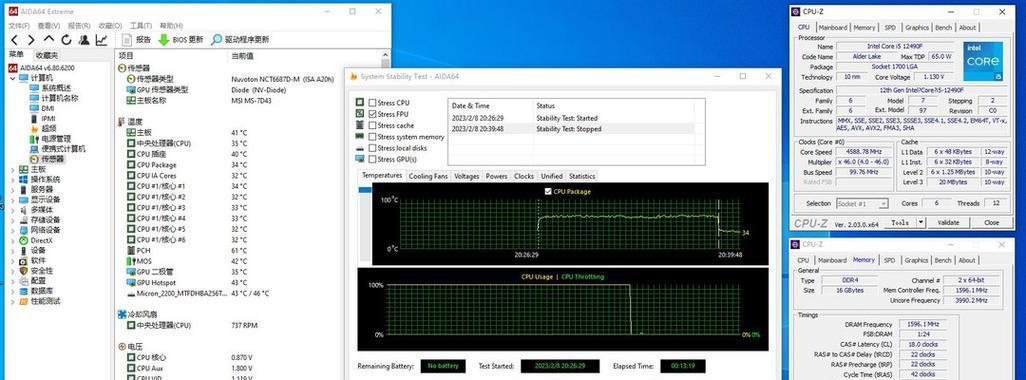This screenshot has height=380, width=1026.
Task: Go forward with AIDA64 forward arrow
Action: pyautogui.click(x=31, y=40)
